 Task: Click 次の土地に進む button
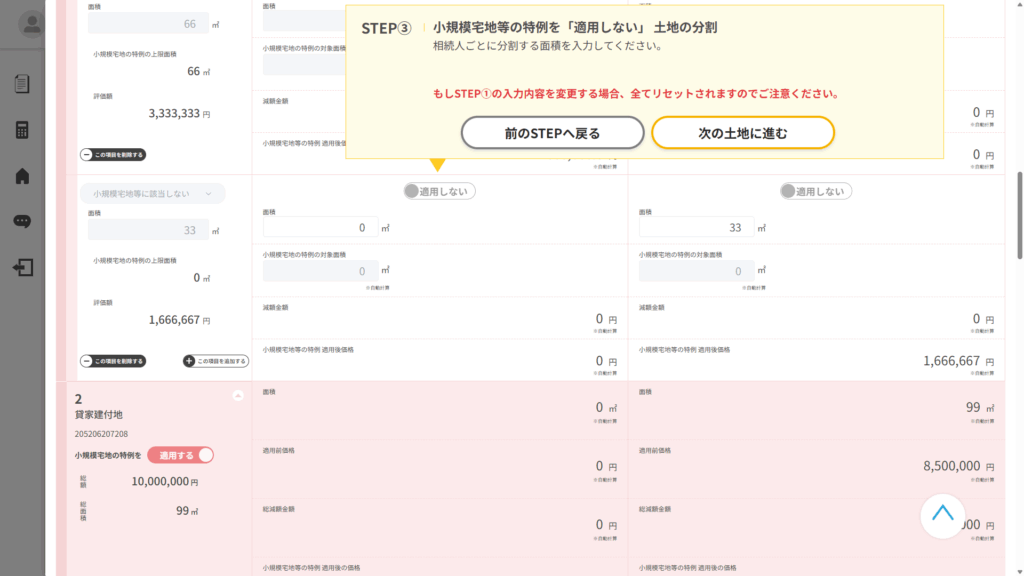coord(742,133)
